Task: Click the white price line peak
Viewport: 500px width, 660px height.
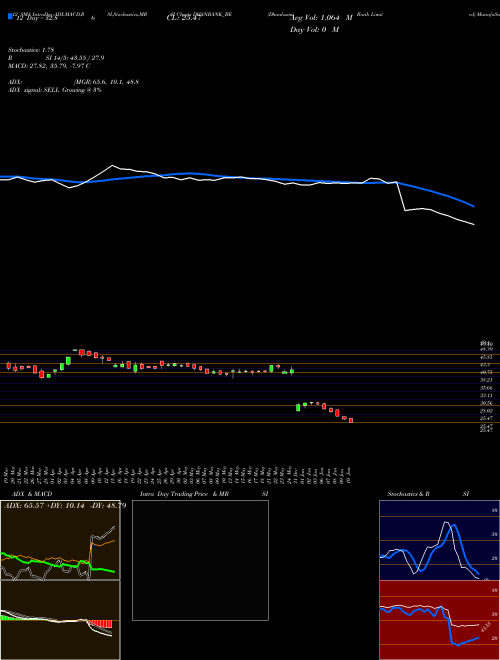Action: [x=112, y=165]
